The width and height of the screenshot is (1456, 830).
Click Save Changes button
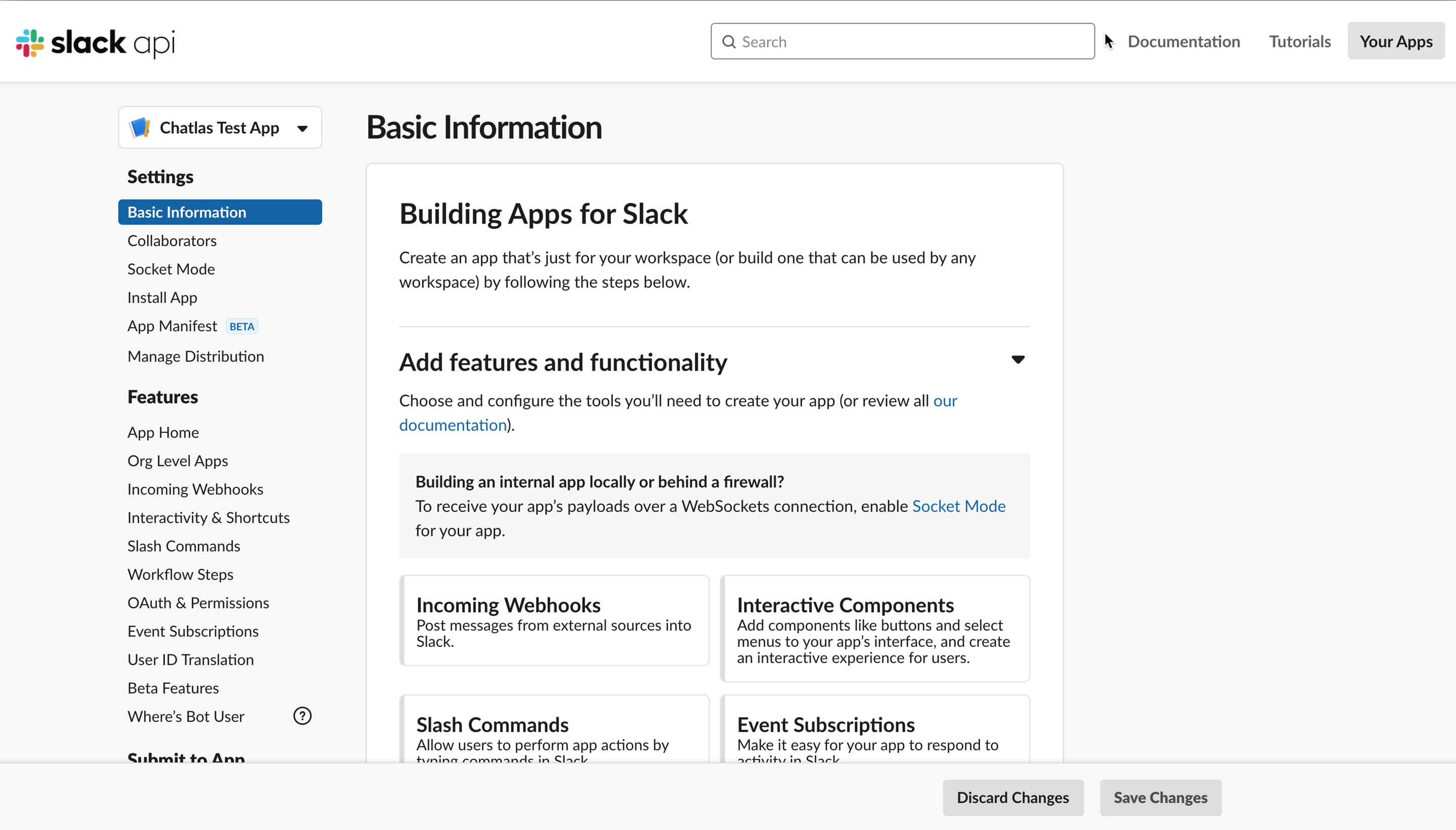(1160, 798)
